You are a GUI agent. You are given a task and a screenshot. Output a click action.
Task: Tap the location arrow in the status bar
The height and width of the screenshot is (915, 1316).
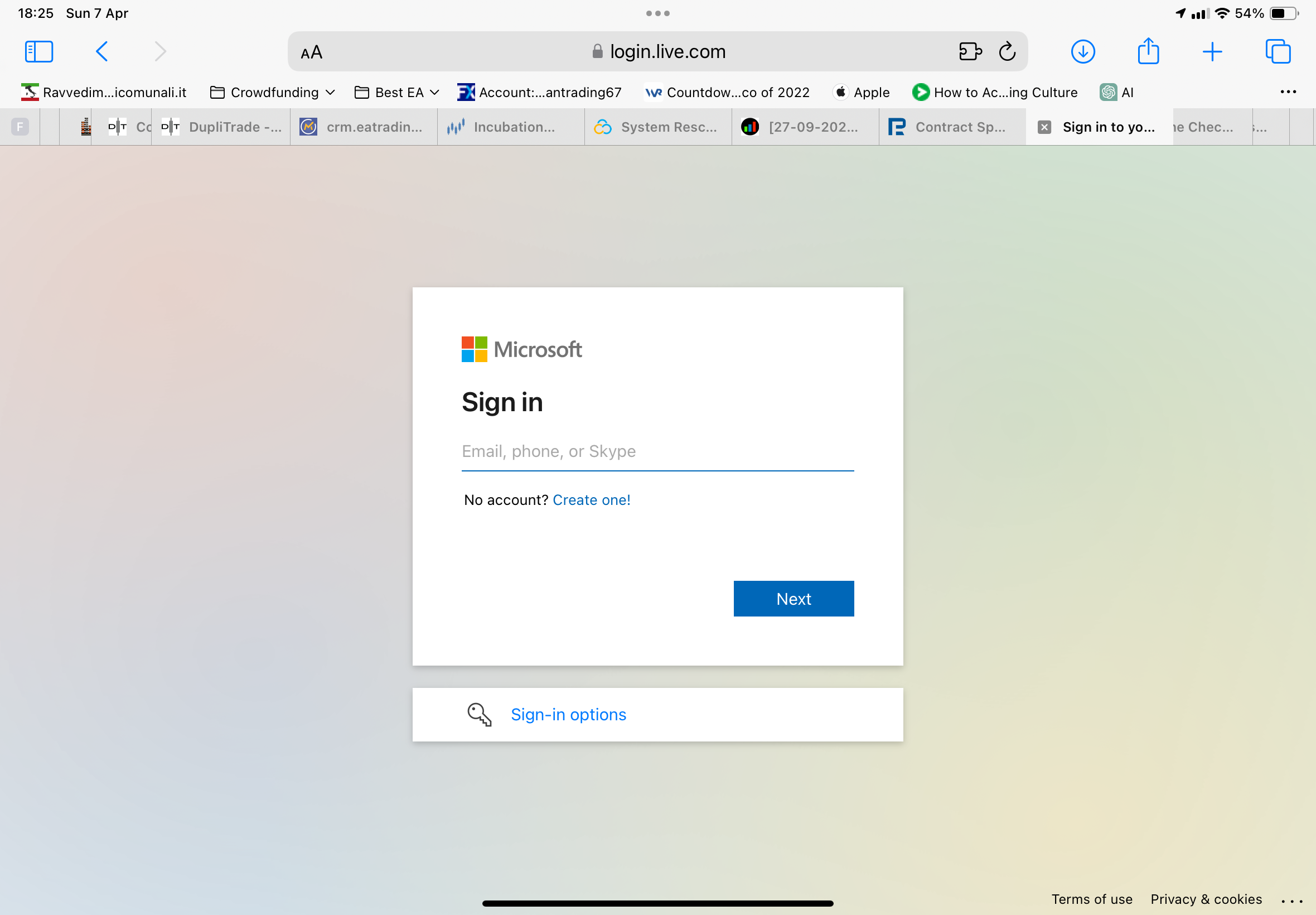click(x=1180, y=13)
